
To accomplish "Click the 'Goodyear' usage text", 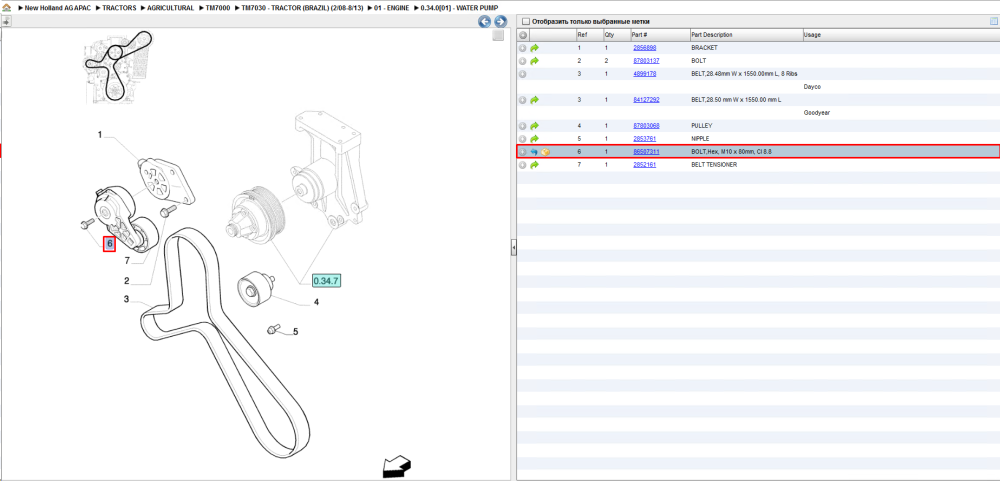I will click(x=816, y=113).
